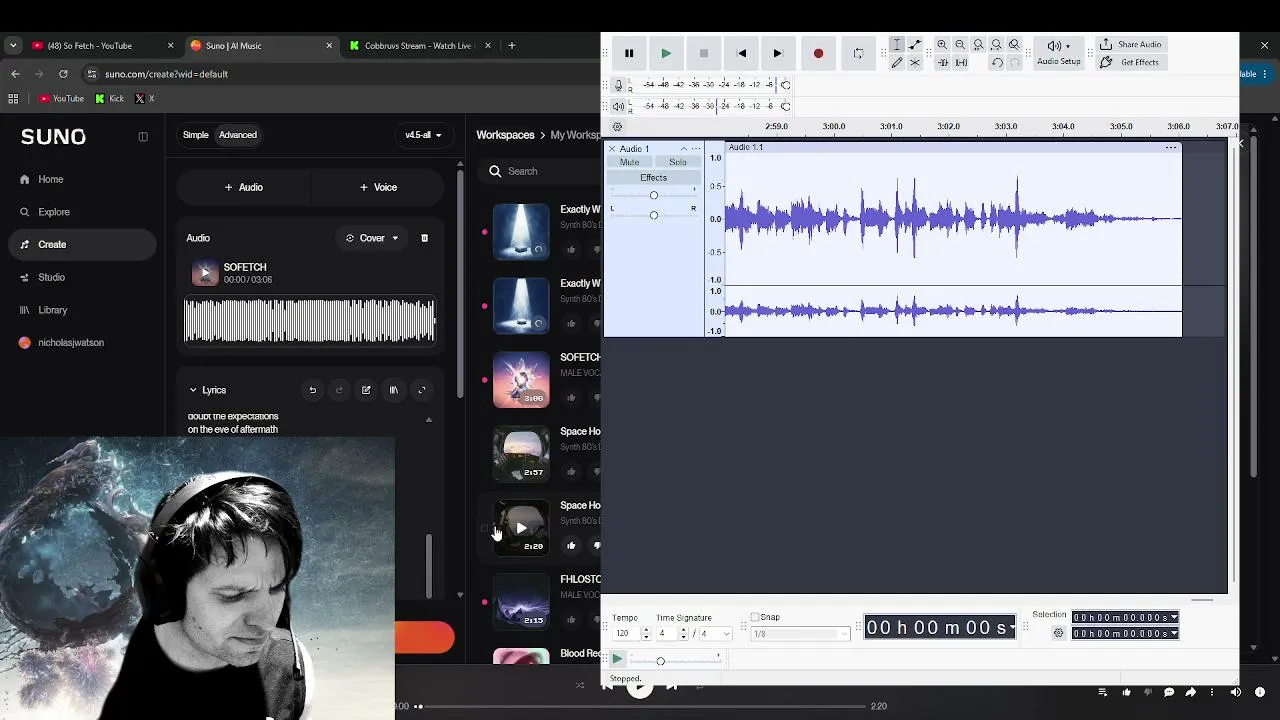Image resolution: width=1280 pixels, height=720 pixels.
Task: Open the Cover mode dropdown
Action: click(372, 238)
